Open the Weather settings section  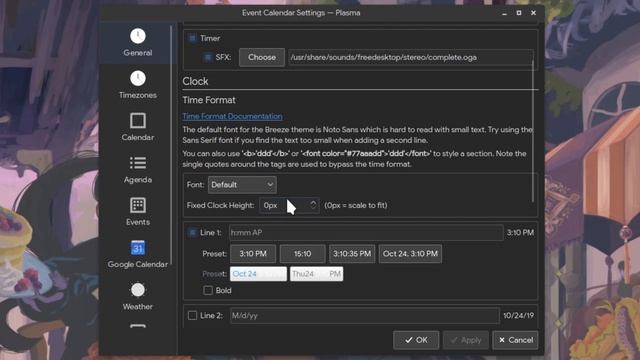click(138, 296)
